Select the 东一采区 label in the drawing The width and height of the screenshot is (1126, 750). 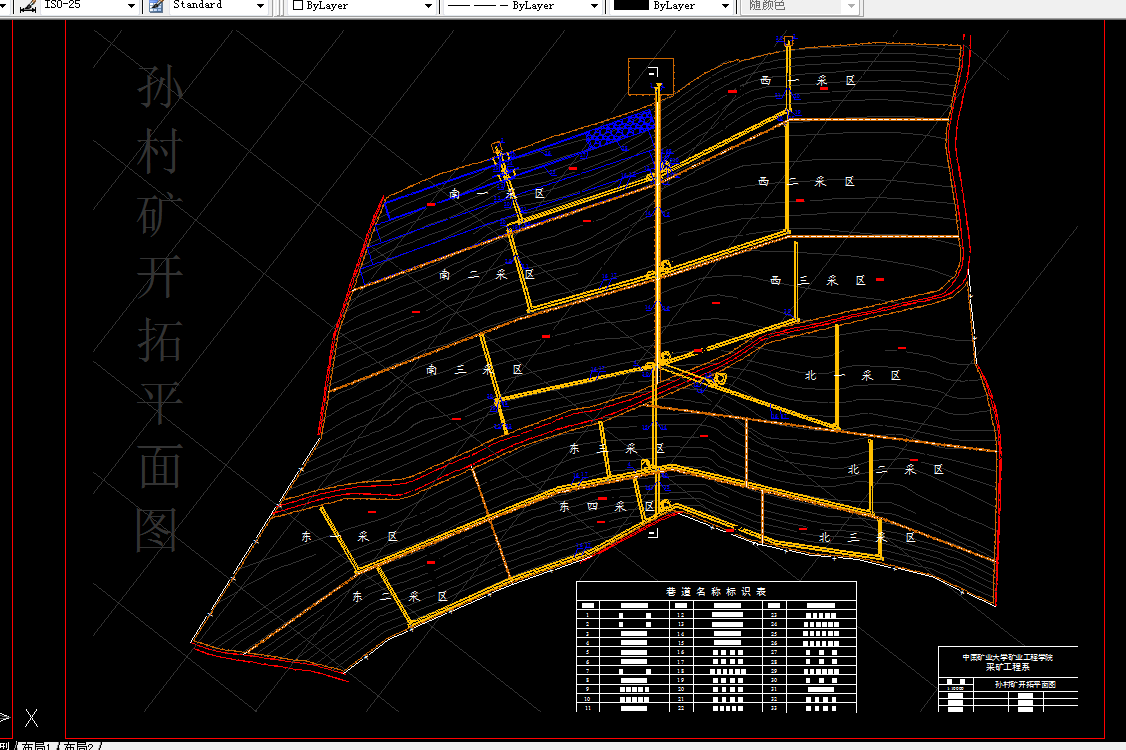pos(349,537)
